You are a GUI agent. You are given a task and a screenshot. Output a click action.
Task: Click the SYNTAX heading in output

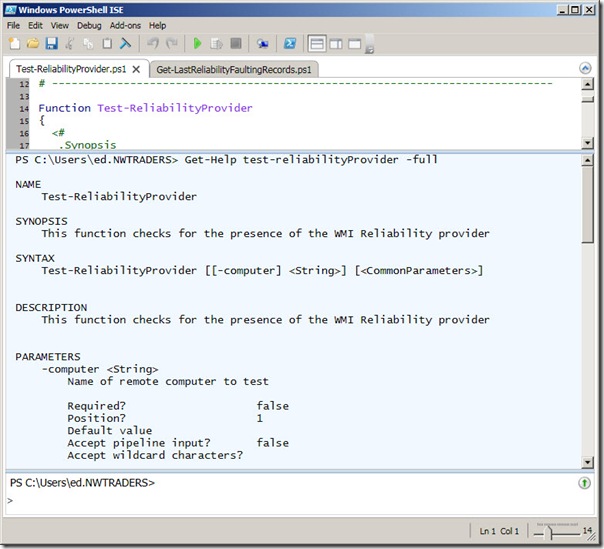[x=35, y=258]
